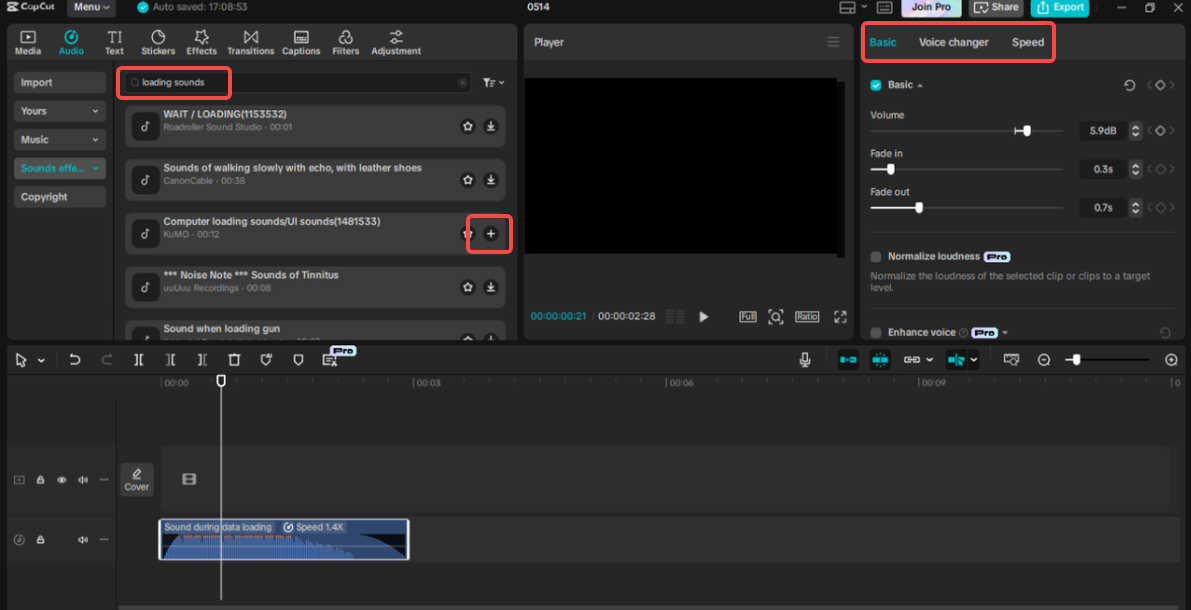
Task: Select the Audio panel in the media toolbar
Action: pyautogui.click(x=71, y=41)
